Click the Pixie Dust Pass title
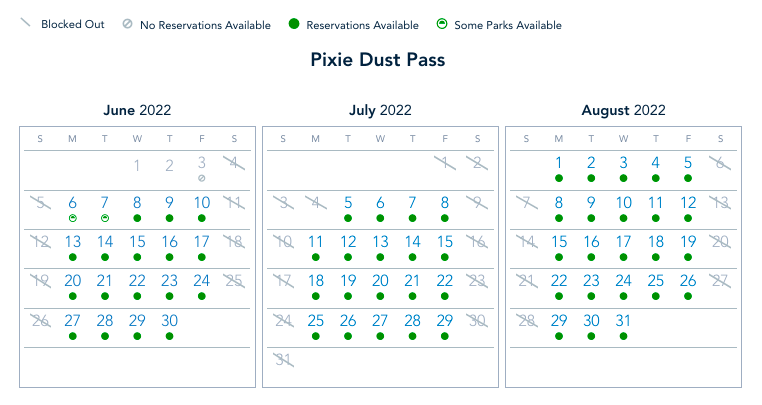Image resolution: width=762 pixels, height=405 pixels. (380, 60)
